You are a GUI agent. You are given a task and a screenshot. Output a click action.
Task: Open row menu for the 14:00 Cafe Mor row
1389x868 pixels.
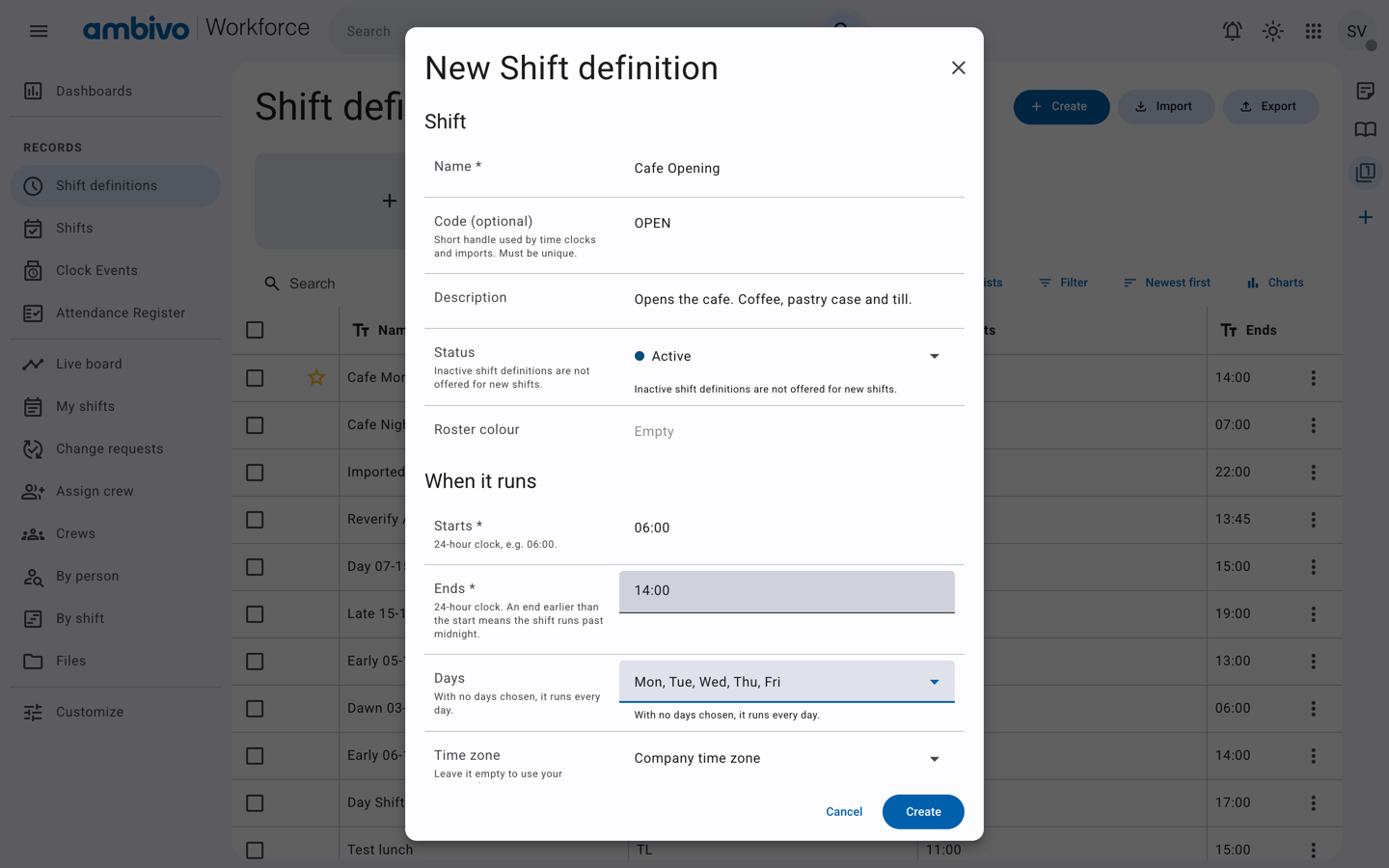(1313, 377)
